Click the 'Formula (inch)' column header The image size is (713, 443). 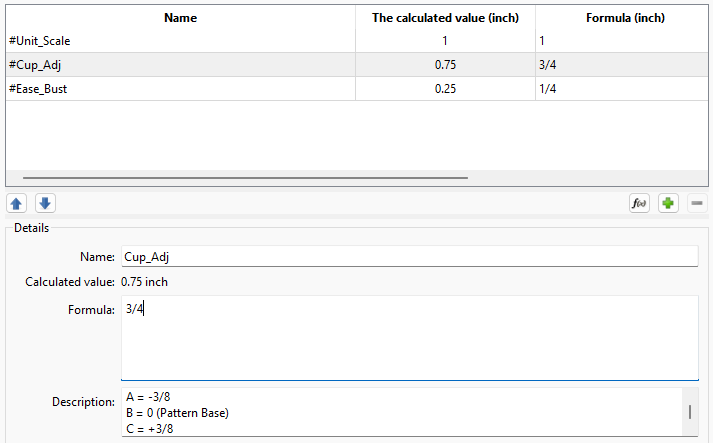point(625,18)
